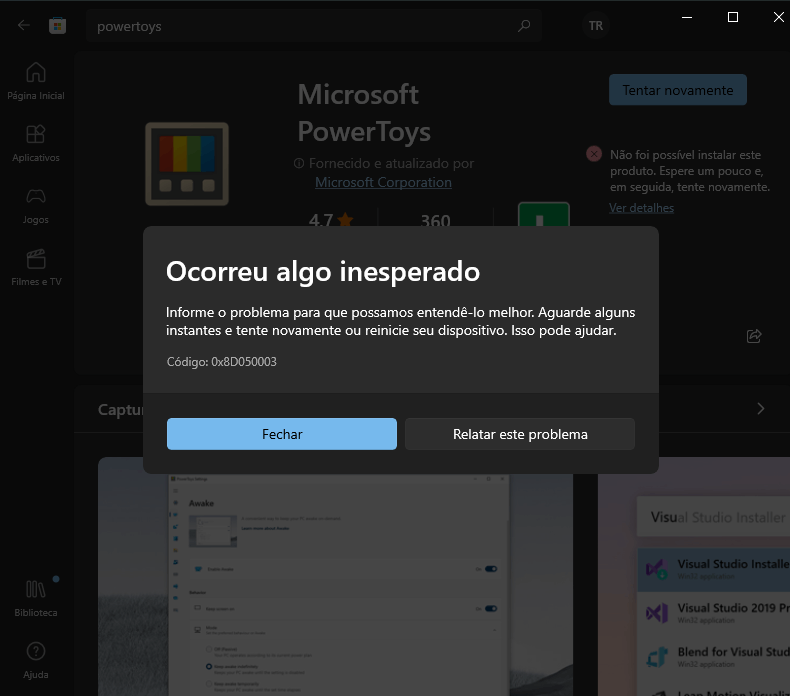
Task: Open Aplicativos in the sidebar
Action: point(36,144)
